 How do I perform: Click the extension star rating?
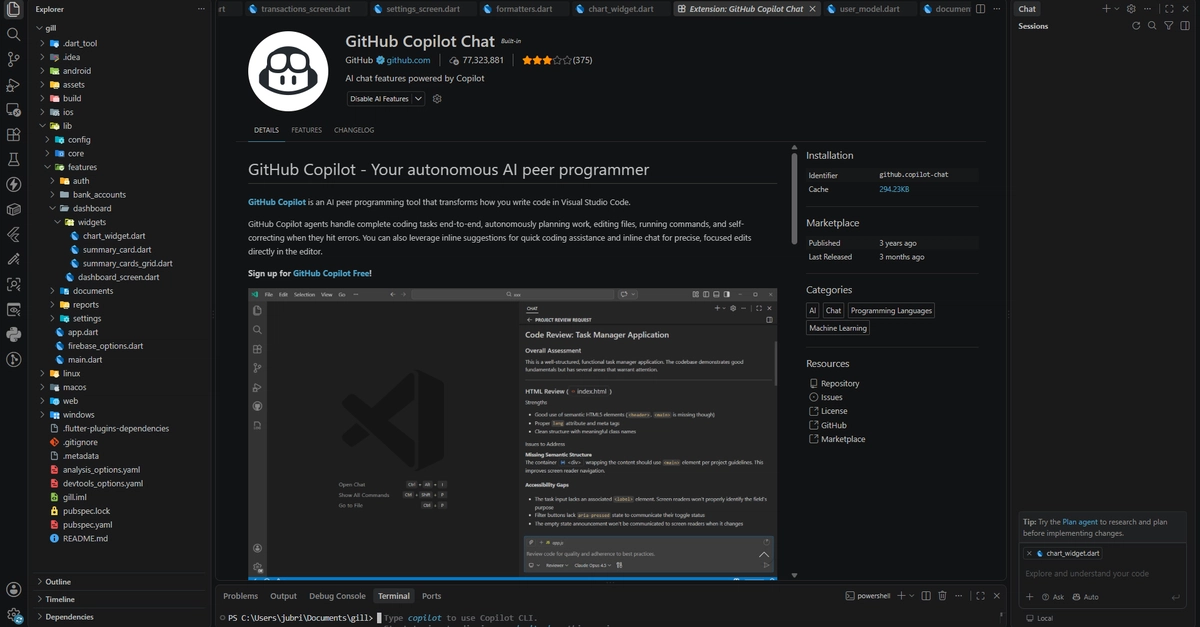[546, 60]
